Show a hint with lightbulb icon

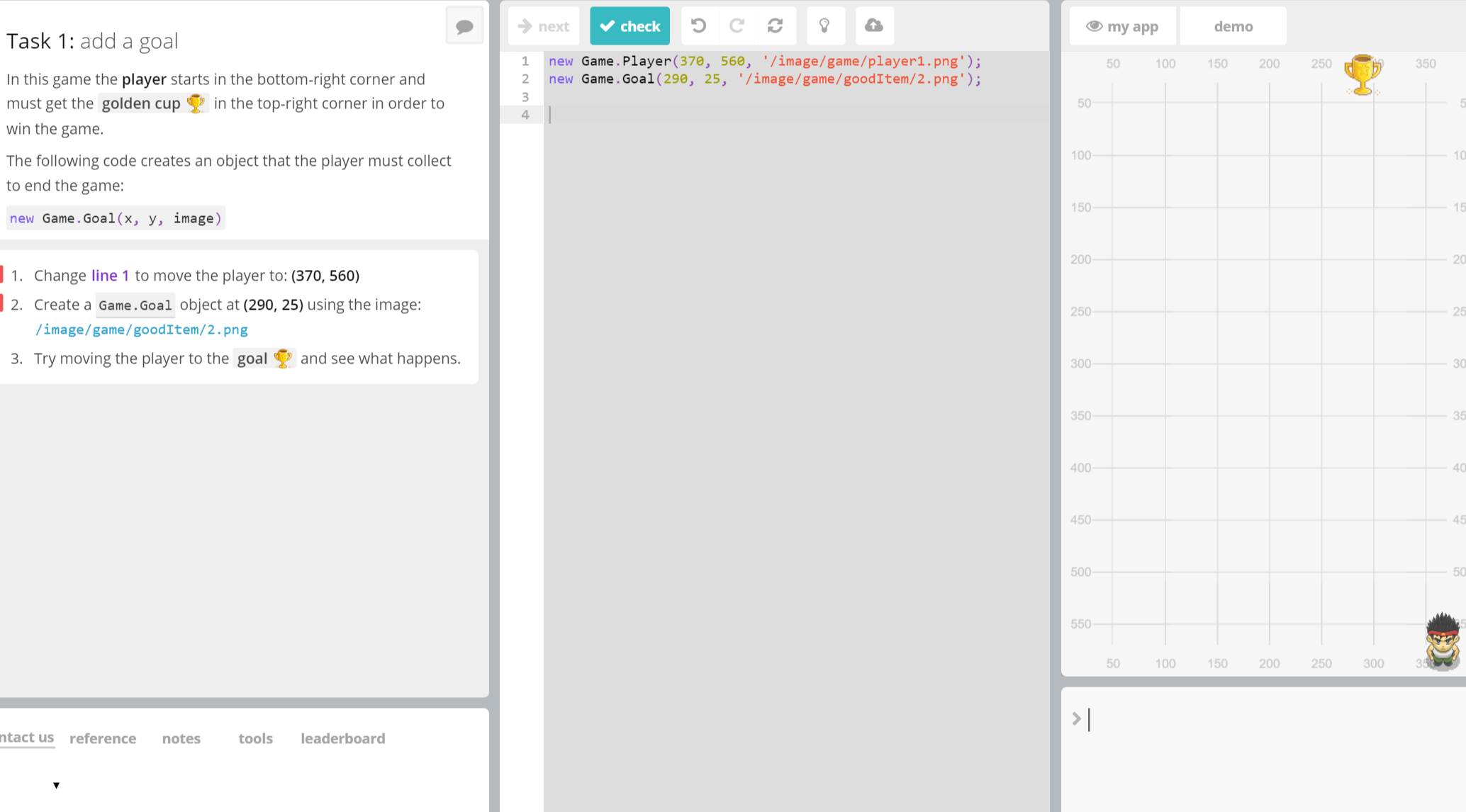pos(824,26)
